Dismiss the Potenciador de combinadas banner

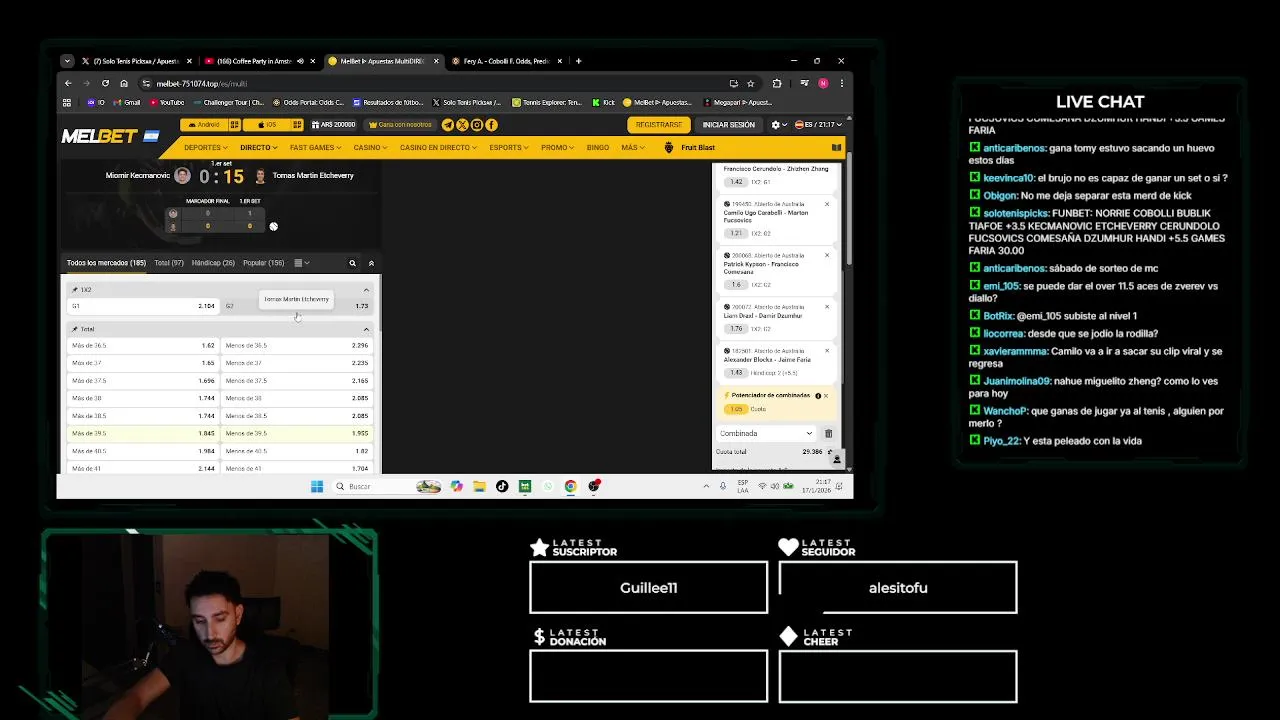(826, 396)
